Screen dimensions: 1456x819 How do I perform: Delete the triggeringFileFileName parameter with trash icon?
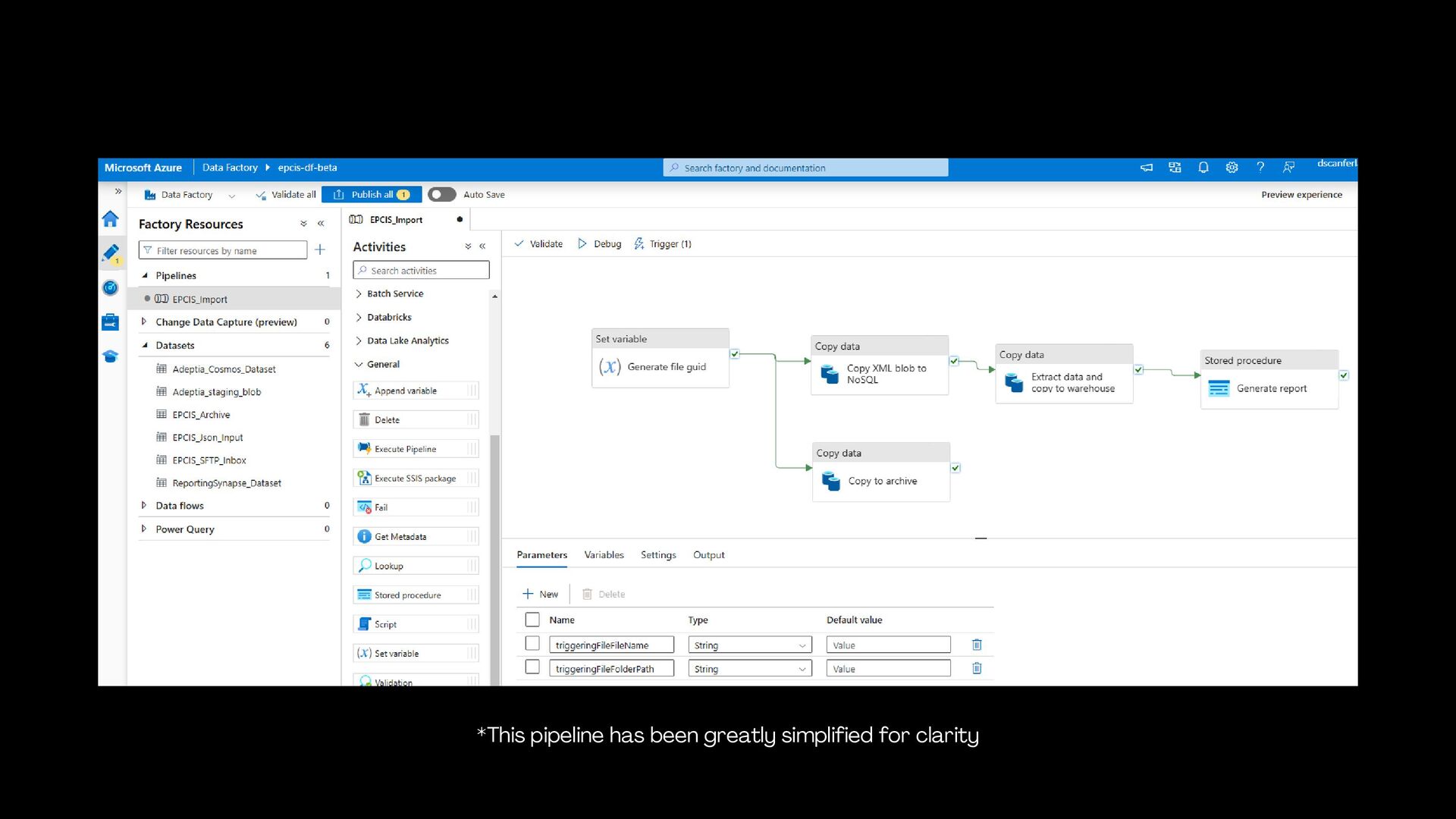click(977, 645)
